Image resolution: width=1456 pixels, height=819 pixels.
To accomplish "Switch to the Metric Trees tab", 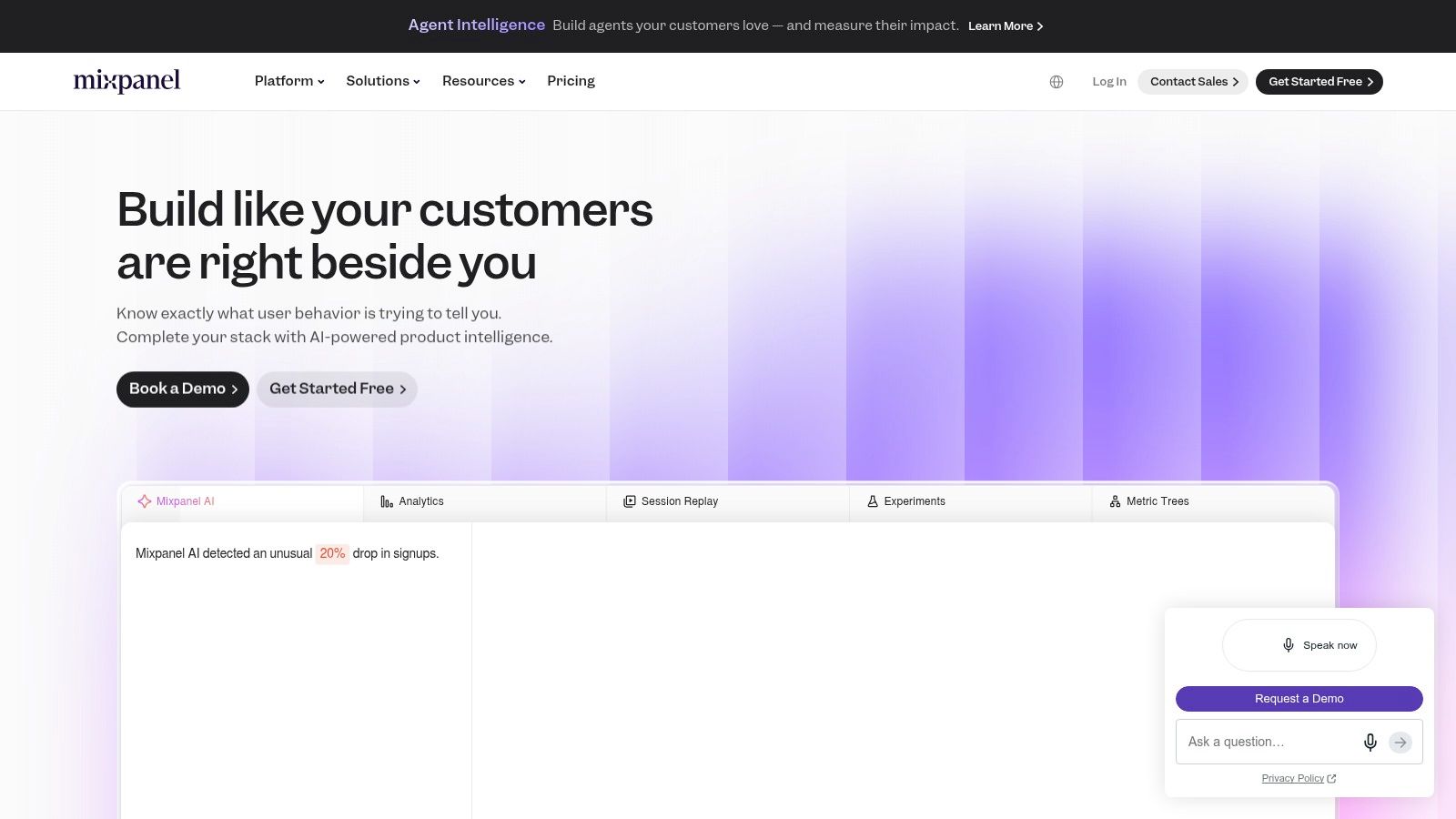I will 1213,501.
